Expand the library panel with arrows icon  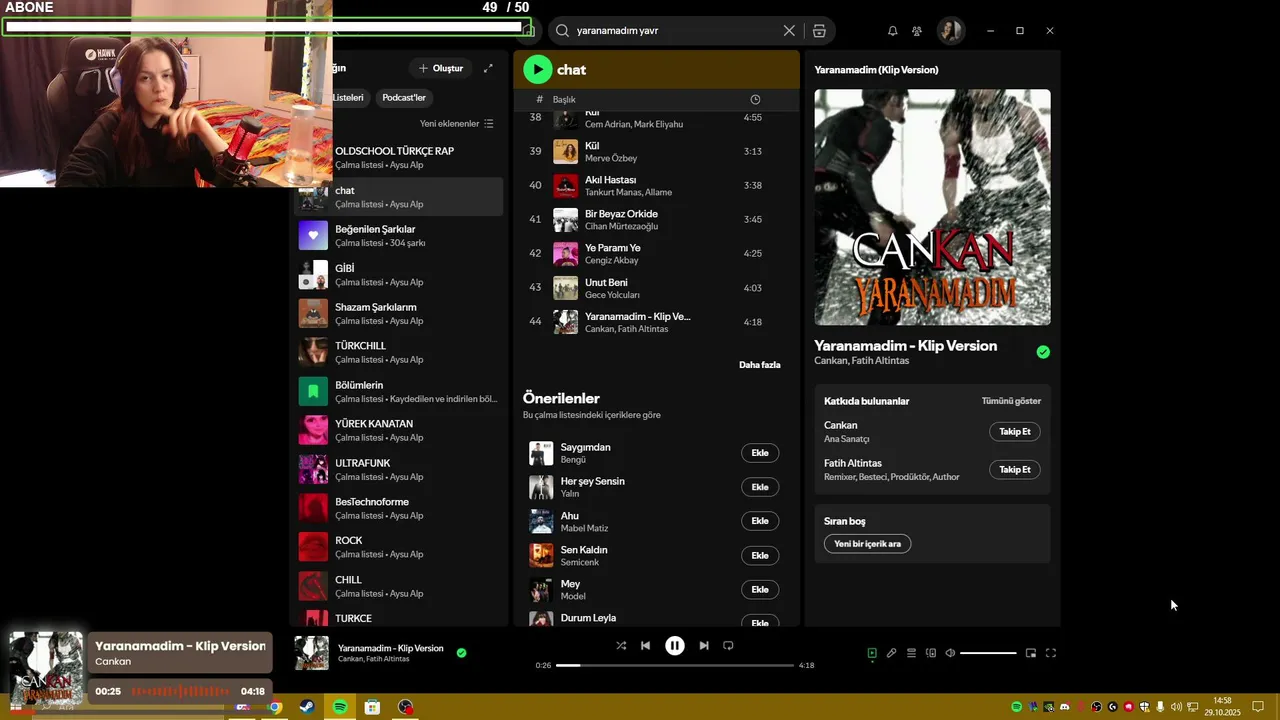pos(488,68)
